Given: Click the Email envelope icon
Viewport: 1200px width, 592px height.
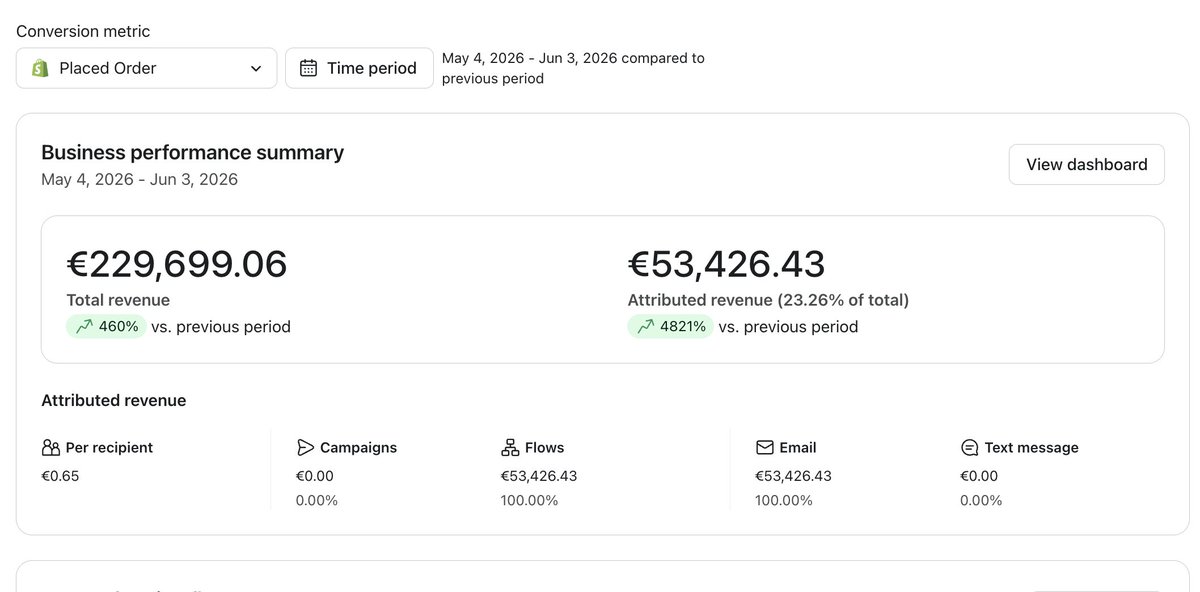Looking at the screenshot, I should (765, 447).
